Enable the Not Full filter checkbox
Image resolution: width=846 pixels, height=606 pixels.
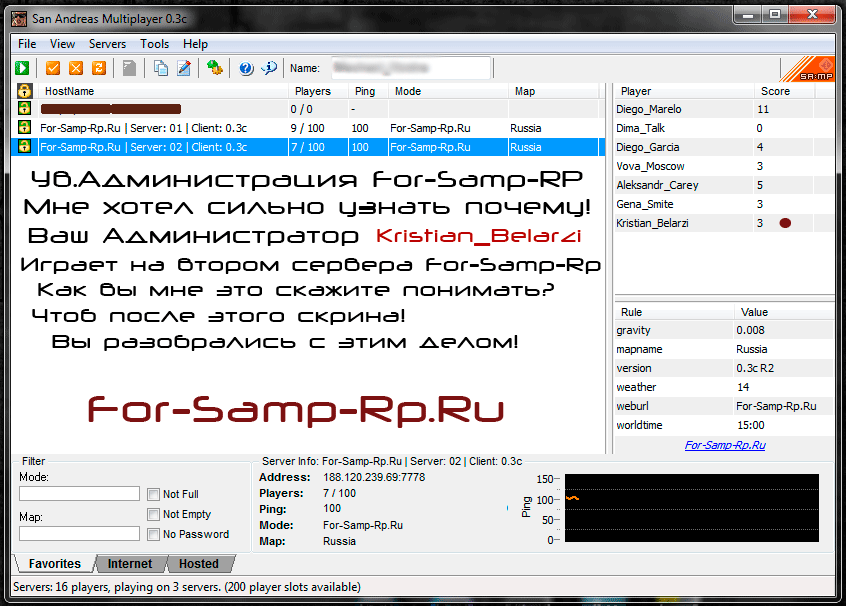(x=153, y=494)
